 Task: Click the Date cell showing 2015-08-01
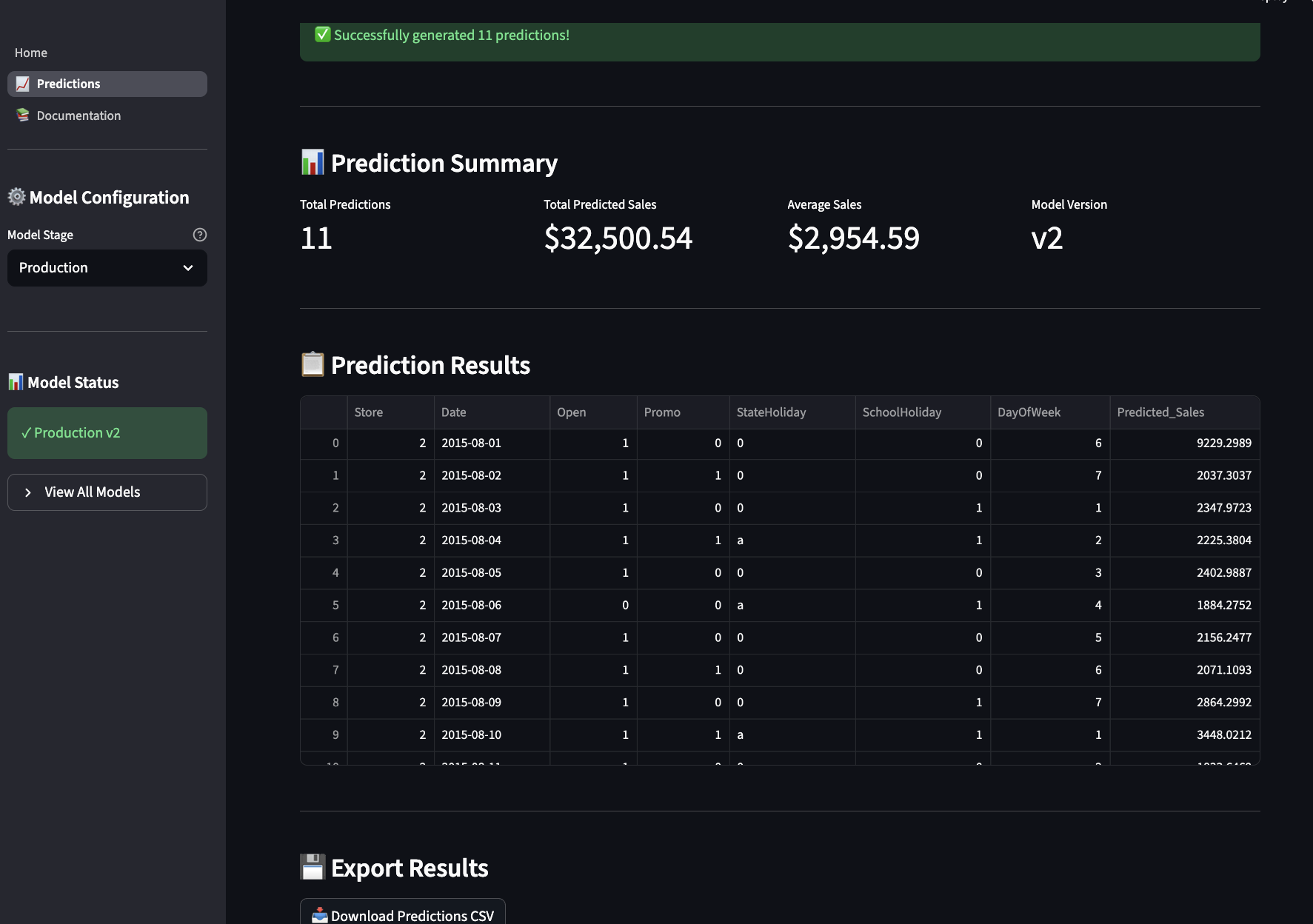click(x=472, y=443)
